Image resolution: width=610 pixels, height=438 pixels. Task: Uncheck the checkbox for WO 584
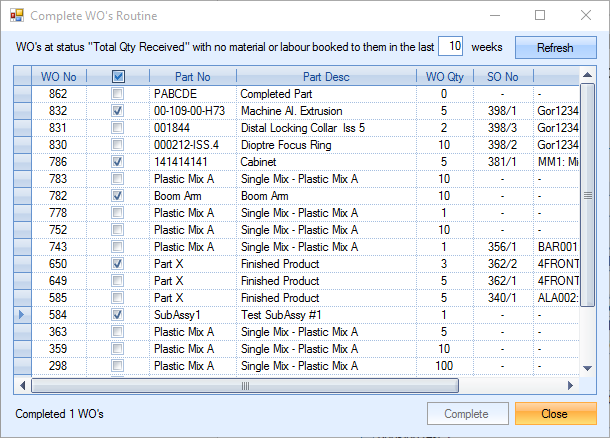click(x=119, y=314)
